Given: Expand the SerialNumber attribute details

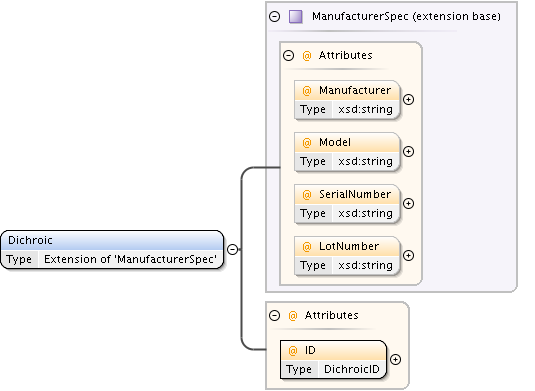Looking at the screenshot, I should click(408, 204).
